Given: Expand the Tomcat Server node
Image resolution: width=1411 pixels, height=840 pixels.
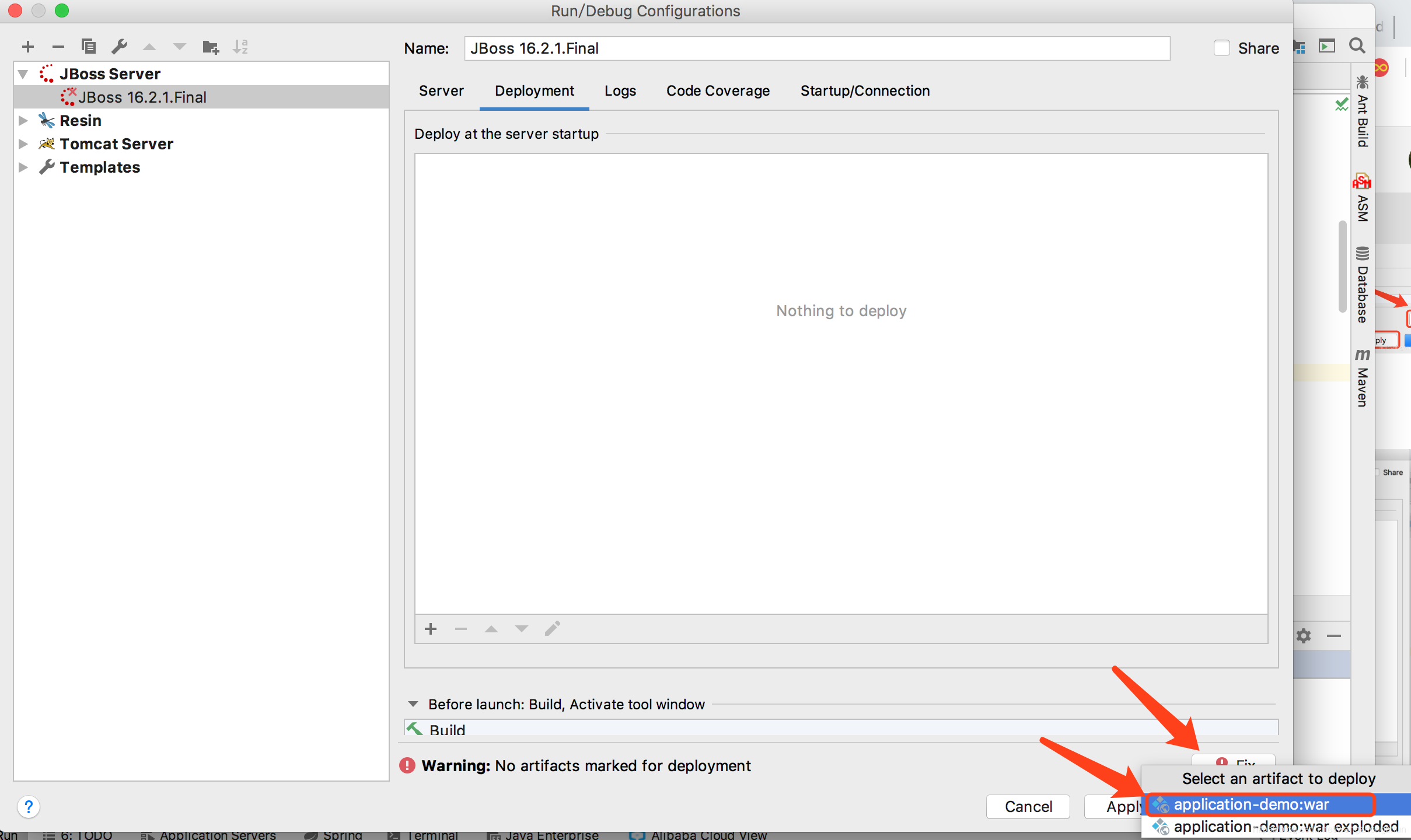Looking at the screenshot, I should pyautogui.click(x=23, y=144).
